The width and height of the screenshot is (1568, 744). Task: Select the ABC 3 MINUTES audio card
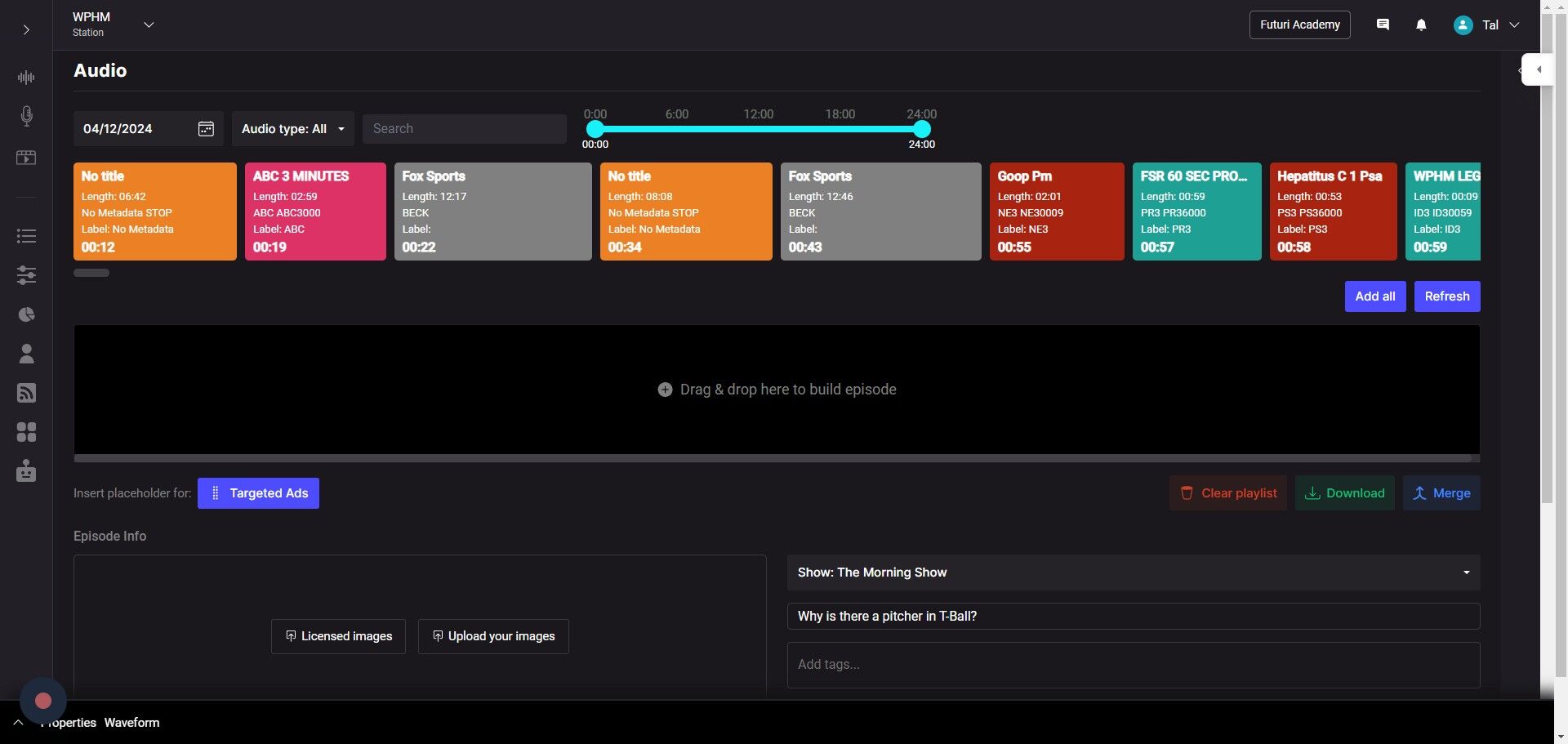(x=315, y=212)
